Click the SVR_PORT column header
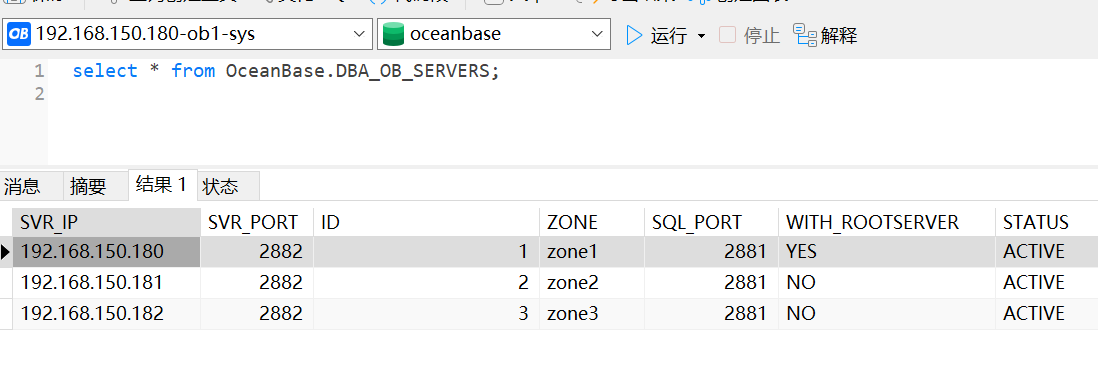 tap(257, 222)
